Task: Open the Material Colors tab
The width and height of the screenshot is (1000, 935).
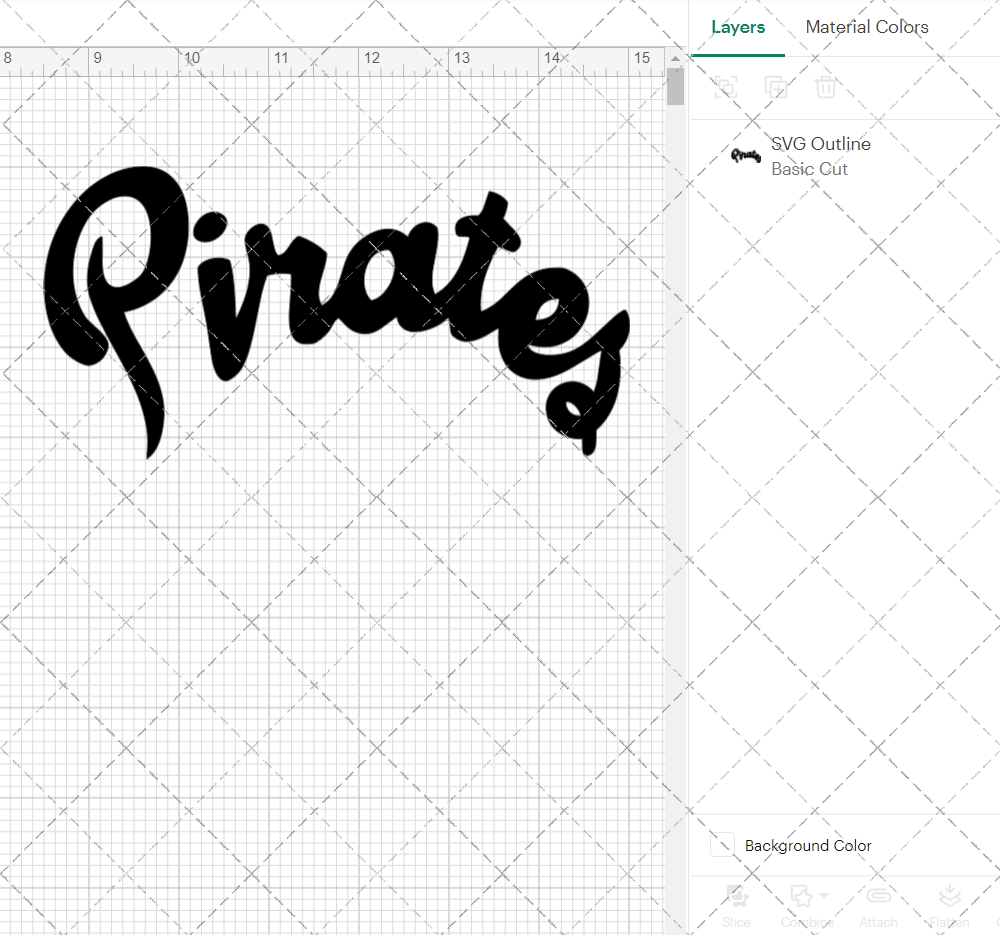Action: [x=867, y=27]
